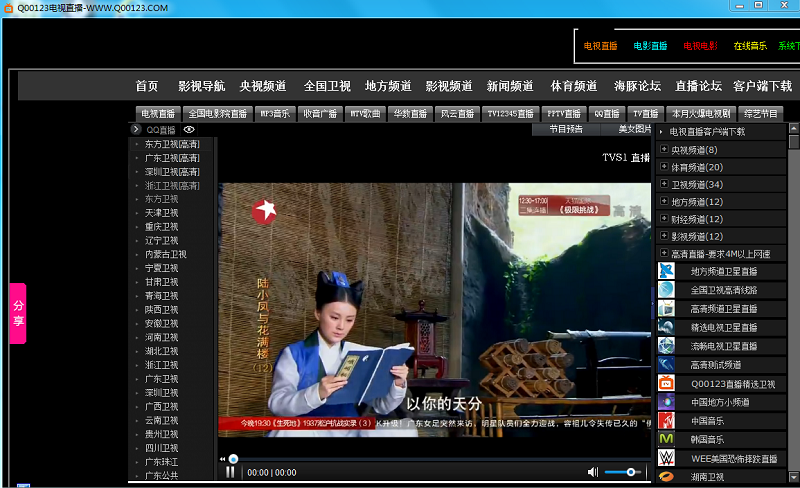The image size is (800, 488).
Task: Toggle the eye icon next to QQ直播
Action: [189, 130]
